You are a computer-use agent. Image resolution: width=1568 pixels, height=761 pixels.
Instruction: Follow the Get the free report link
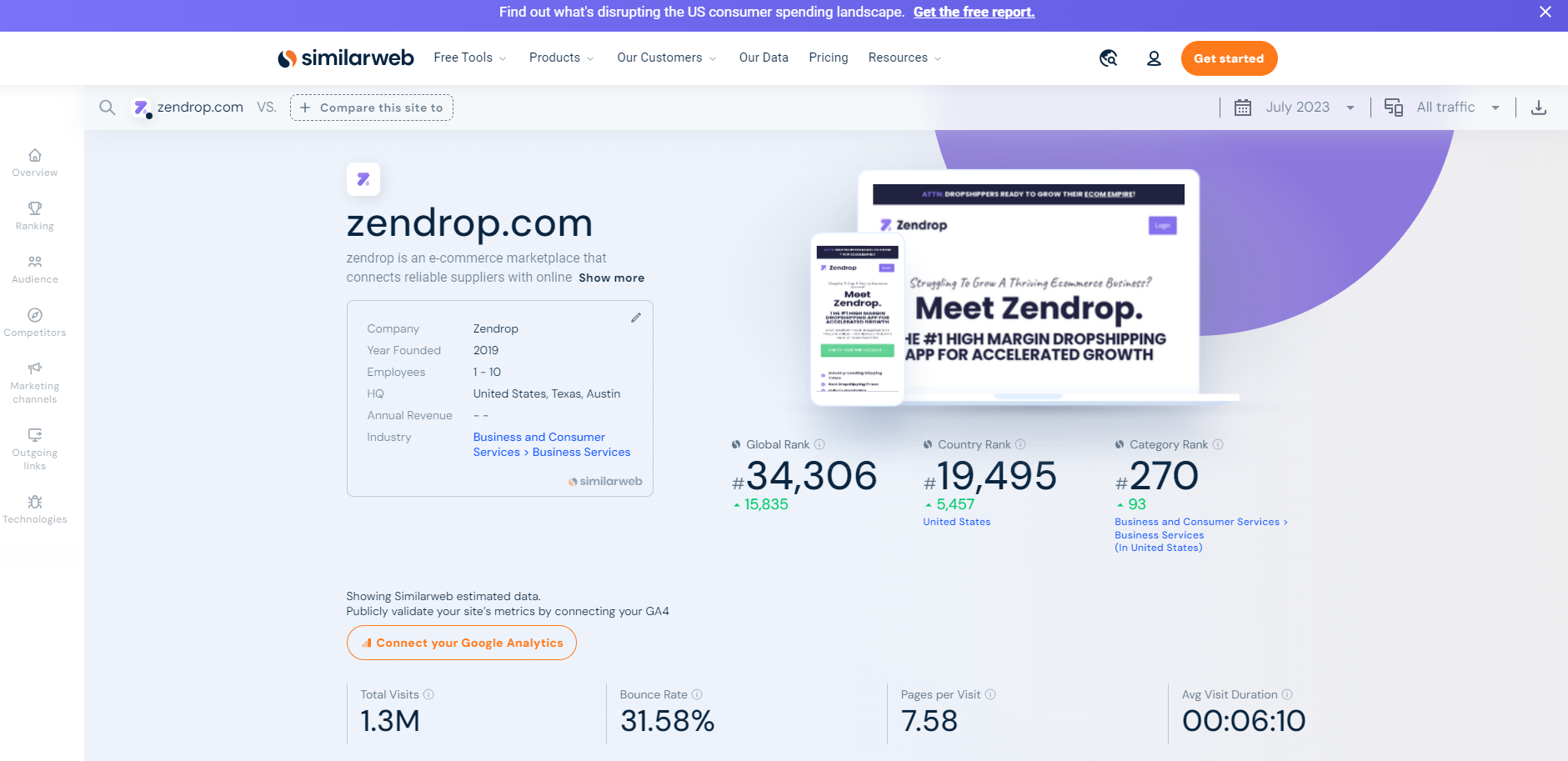pyautogui.click(x=974, y=12)
